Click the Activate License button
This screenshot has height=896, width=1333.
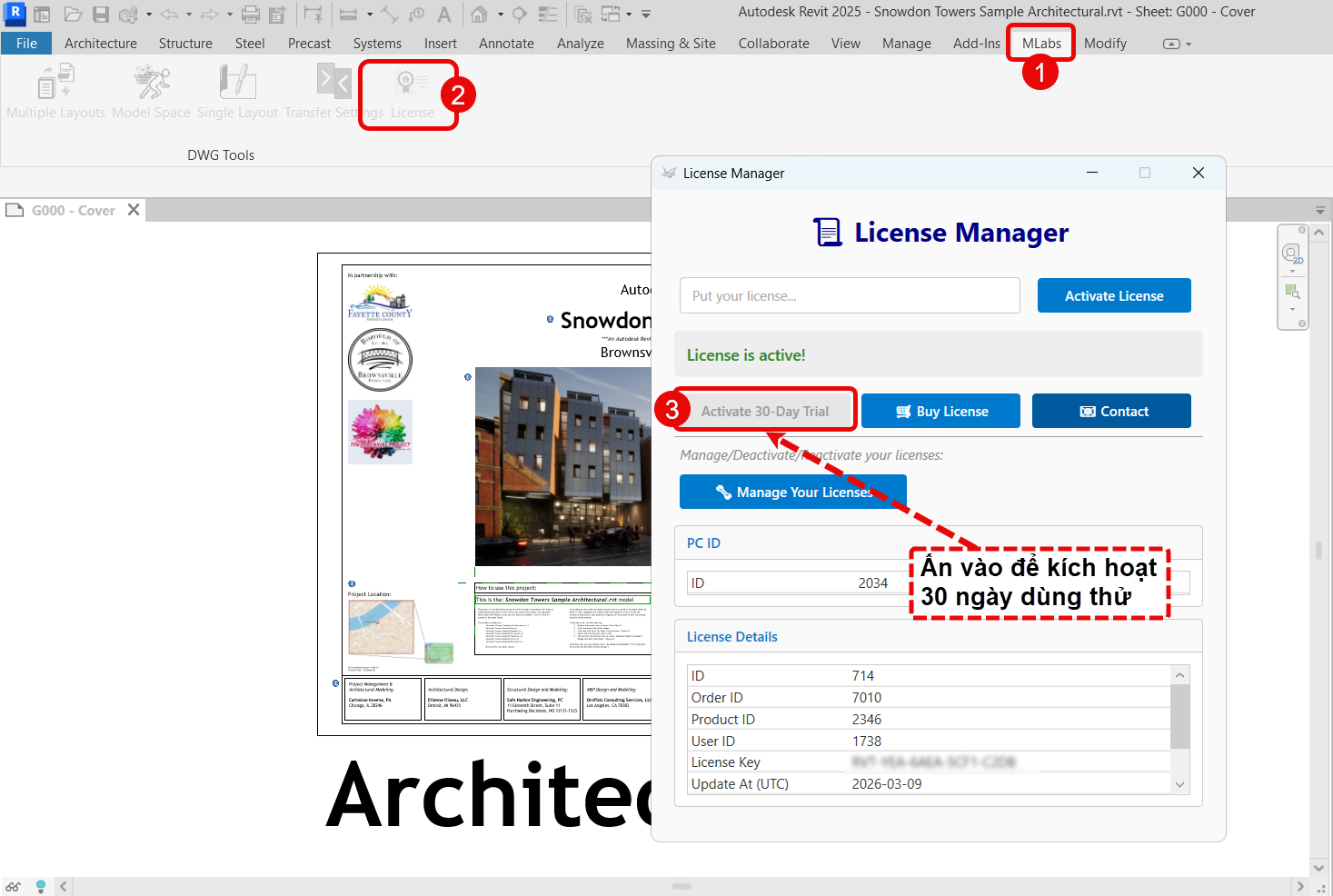point(1114,295)
